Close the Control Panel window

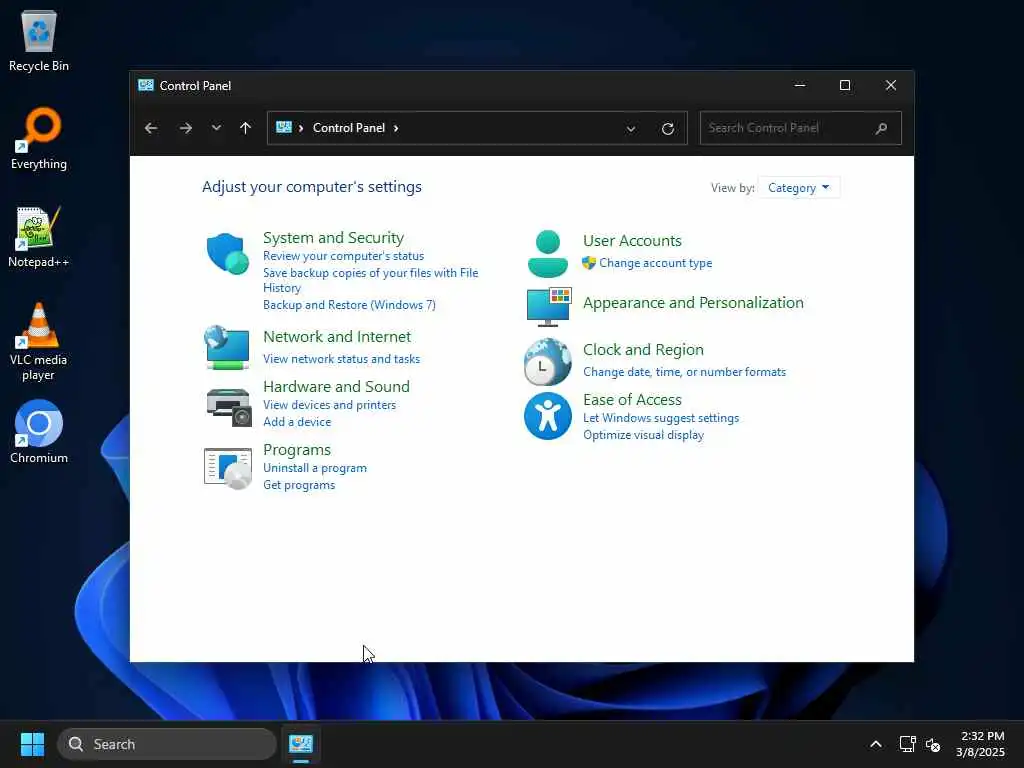(x=891, y=86)
